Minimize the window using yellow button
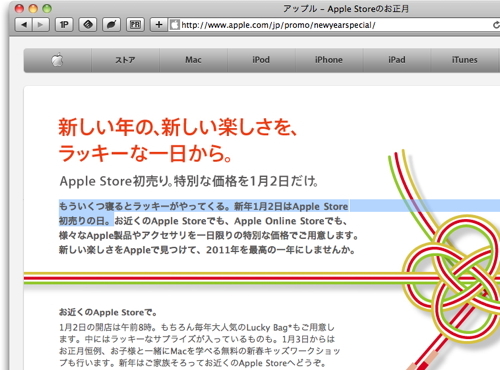 (33, 8)
